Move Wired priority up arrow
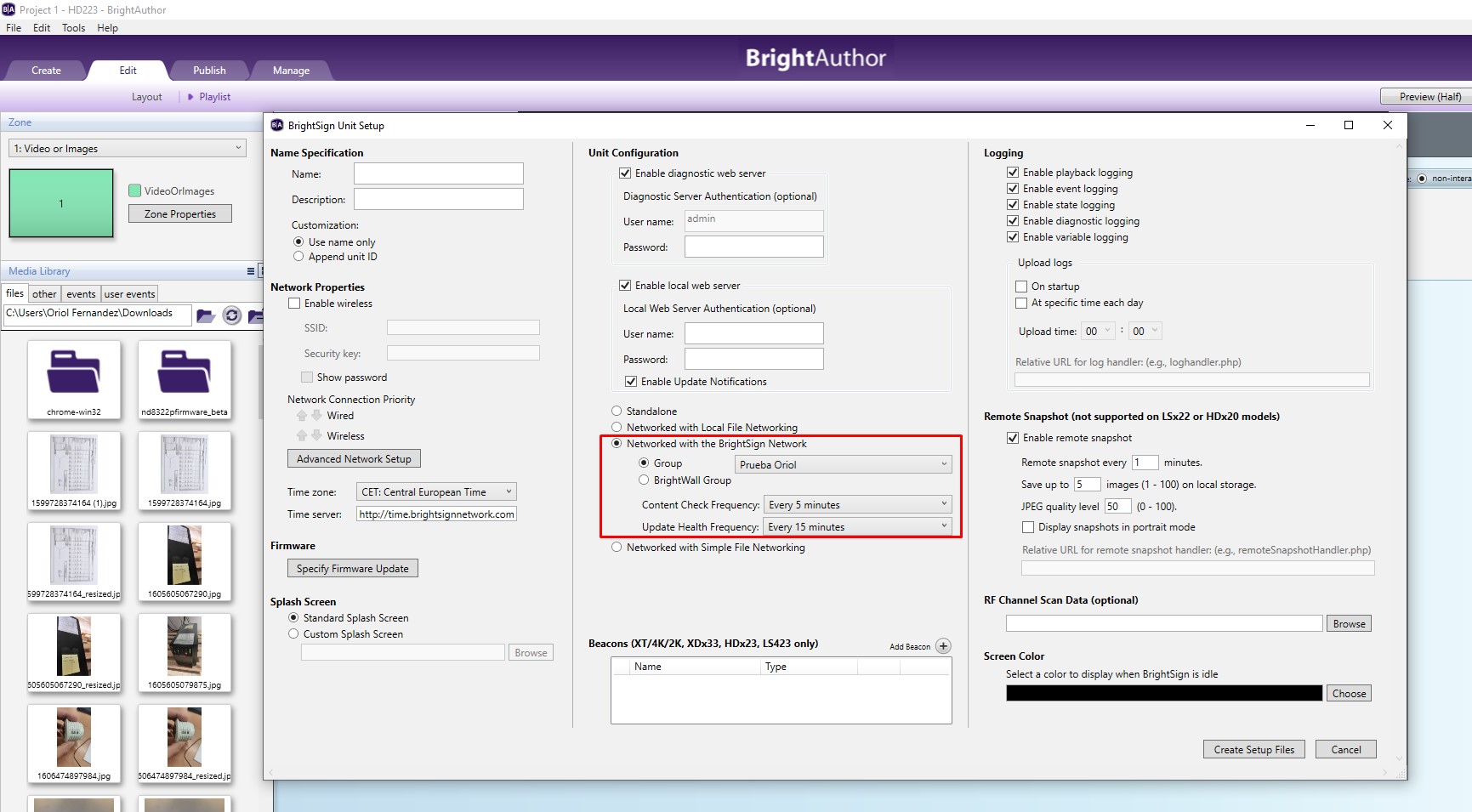 click(x=302, y=416)
